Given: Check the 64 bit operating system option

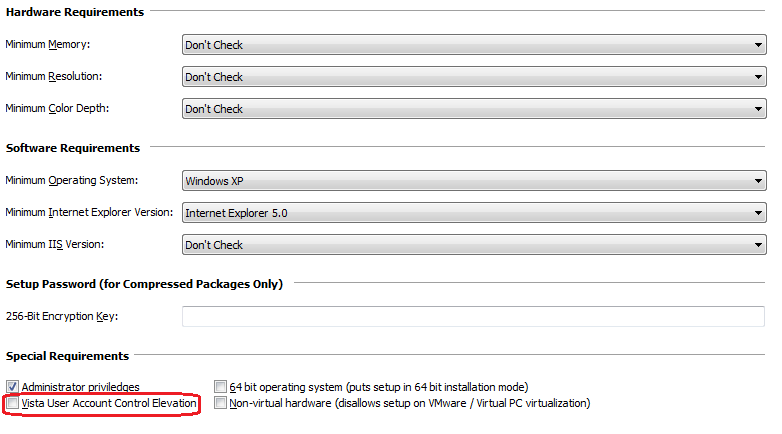Looking at the screenshot, I should click(x=220, y=387).
